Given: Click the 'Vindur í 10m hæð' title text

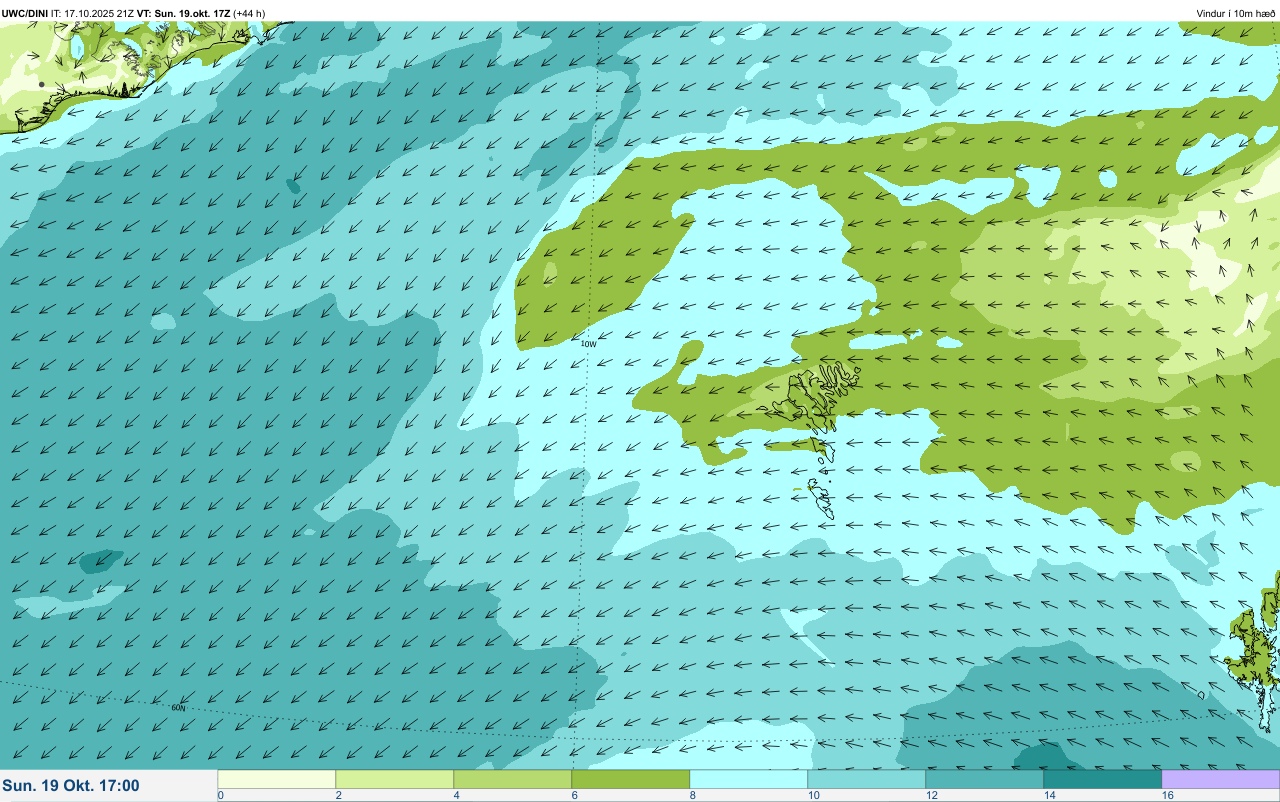Looking at the screenshot, I should [1236, 13].
